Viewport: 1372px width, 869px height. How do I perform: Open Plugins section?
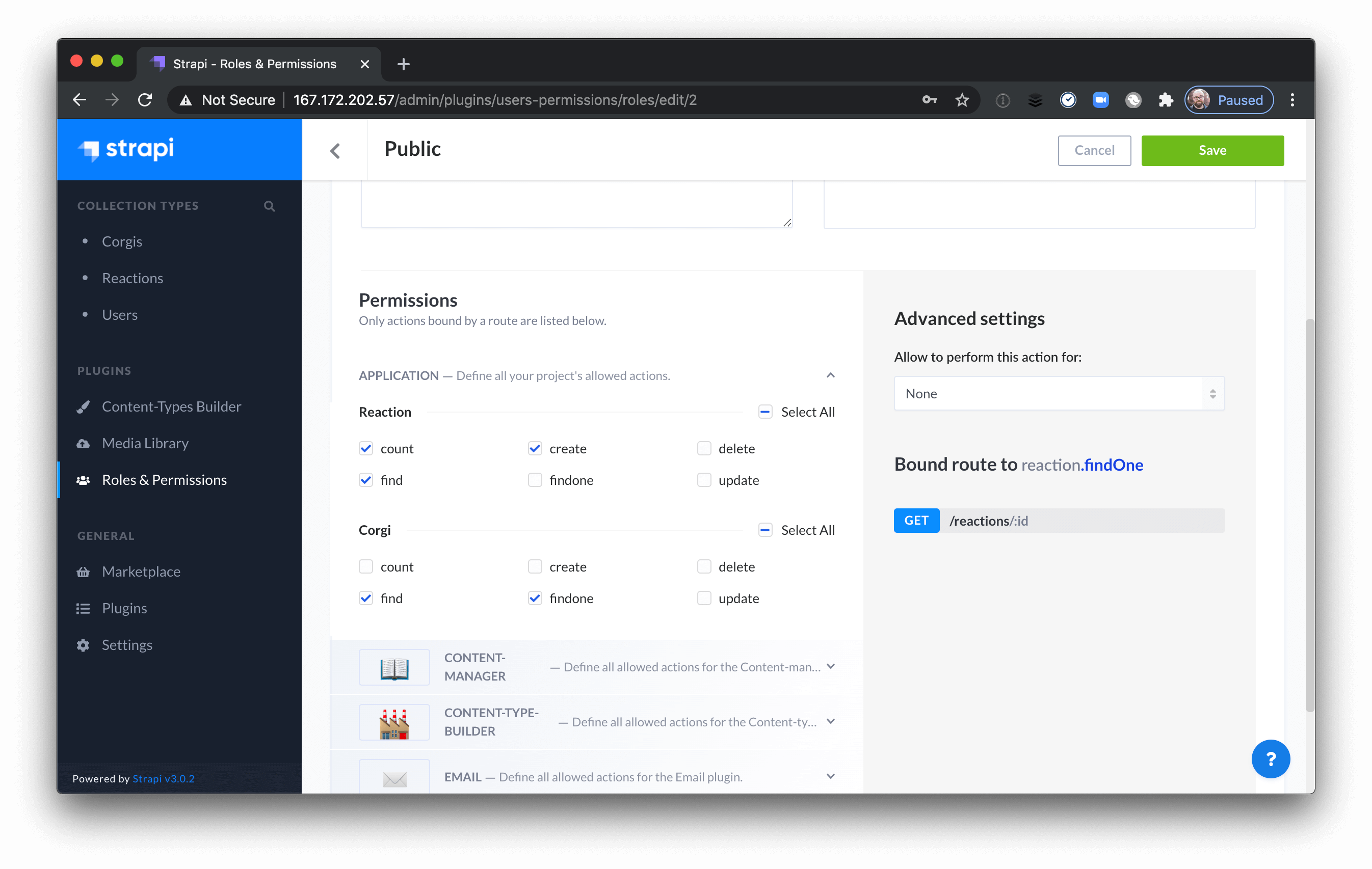(x=124, y=607)
